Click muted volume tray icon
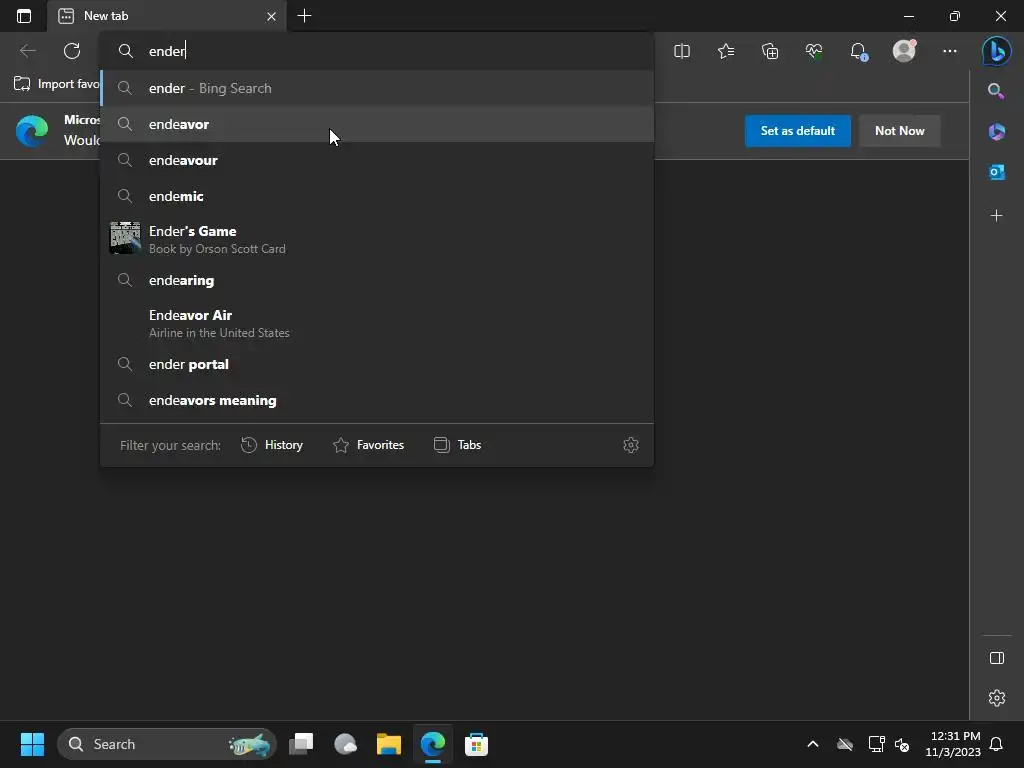Screen dimensions: 1024x768 click(x=902, y=744)
